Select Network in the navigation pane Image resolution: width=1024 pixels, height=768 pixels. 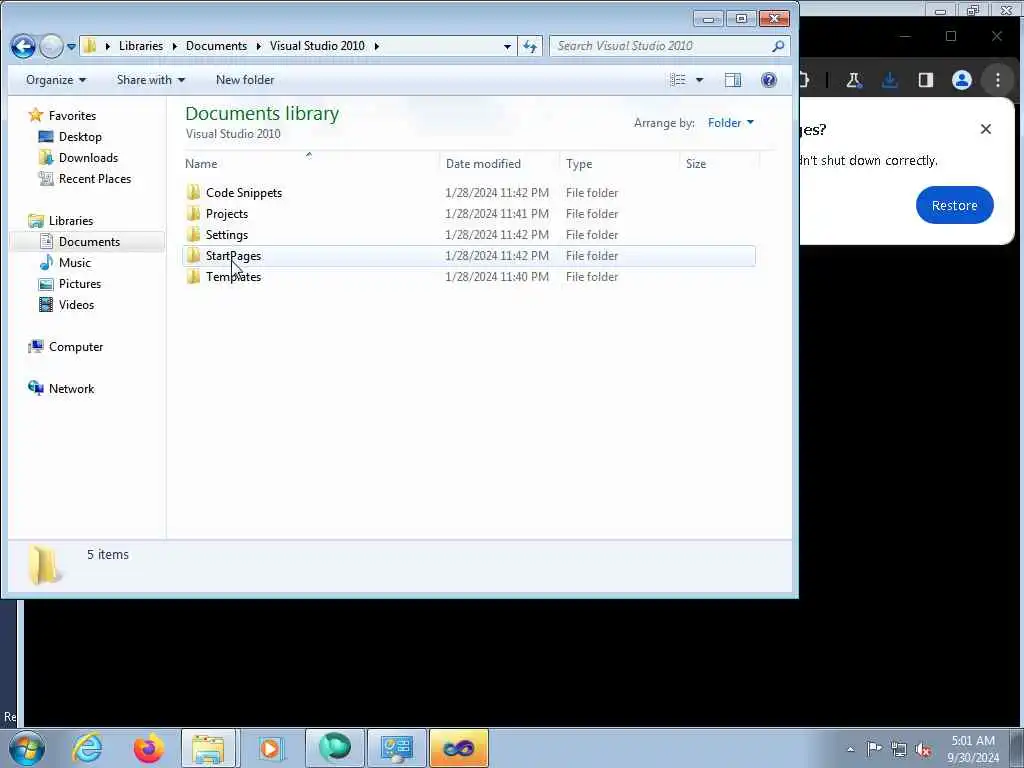point(71,389)
